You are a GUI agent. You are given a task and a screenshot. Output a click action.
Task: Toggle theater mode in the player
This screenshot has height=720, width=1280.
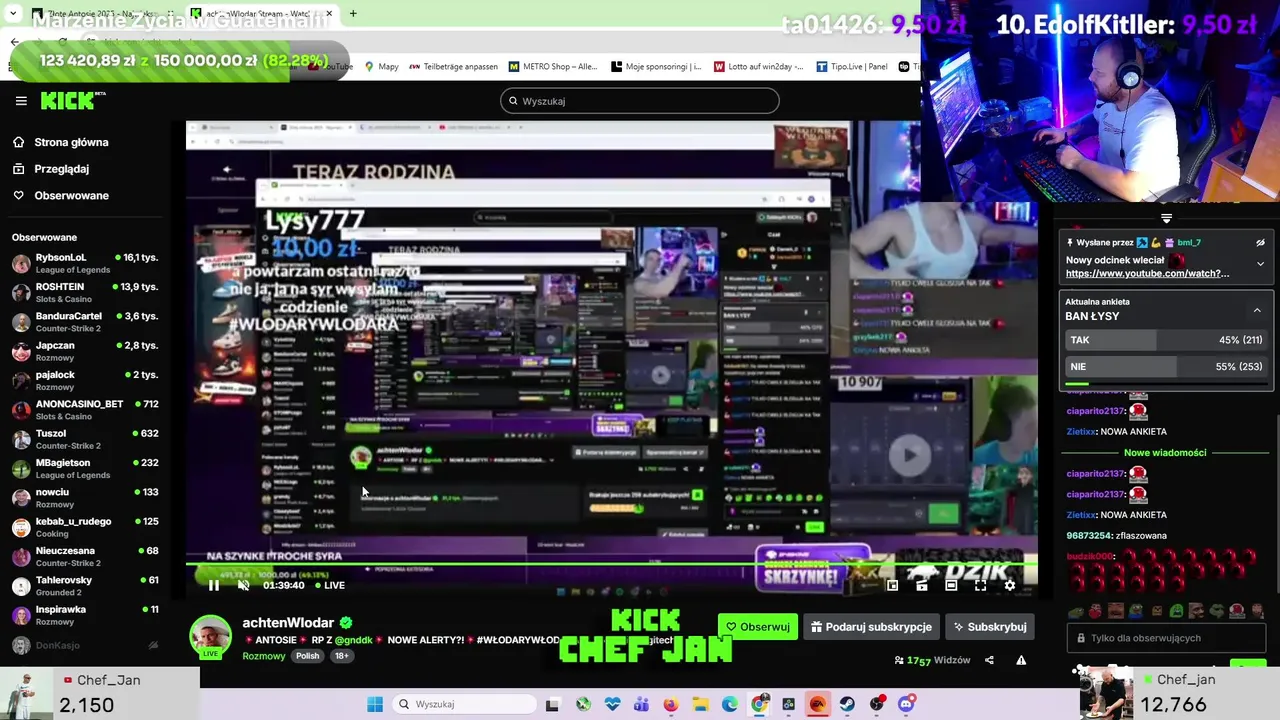951,585
